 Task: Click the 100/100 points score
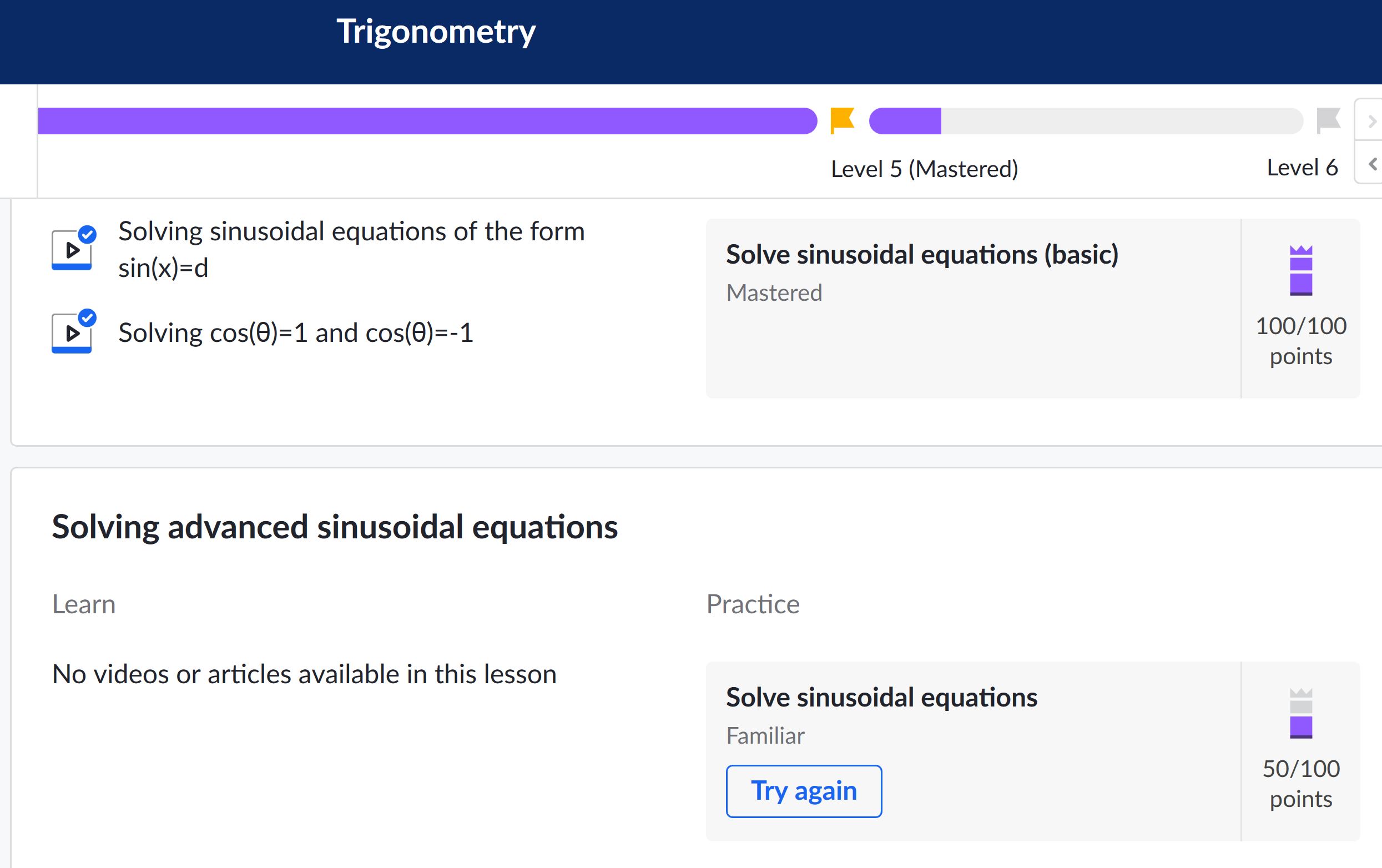[x=1301, y=341]
